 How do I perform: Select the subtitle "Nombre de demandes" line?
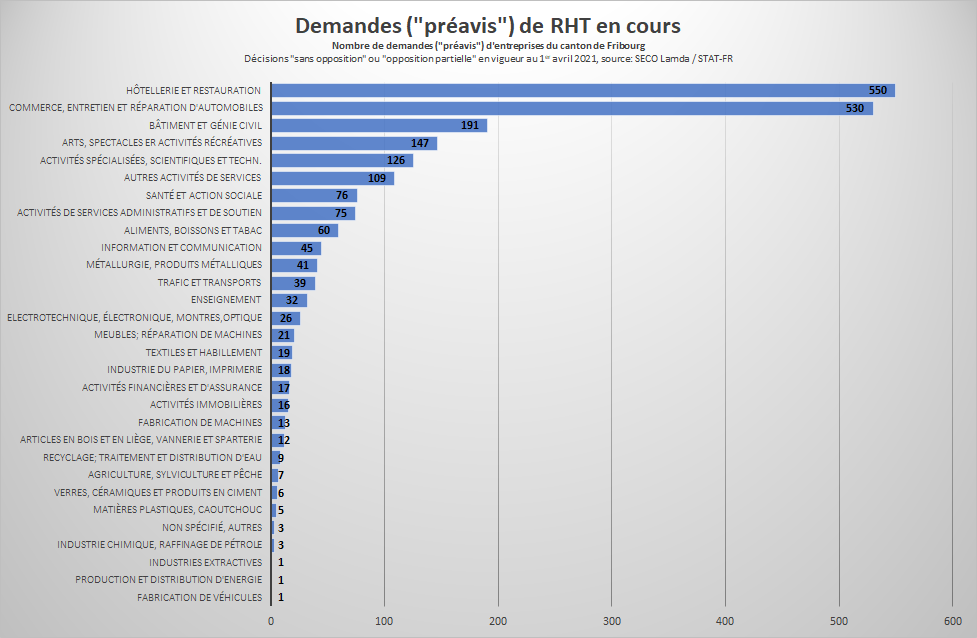pos(488,47)
